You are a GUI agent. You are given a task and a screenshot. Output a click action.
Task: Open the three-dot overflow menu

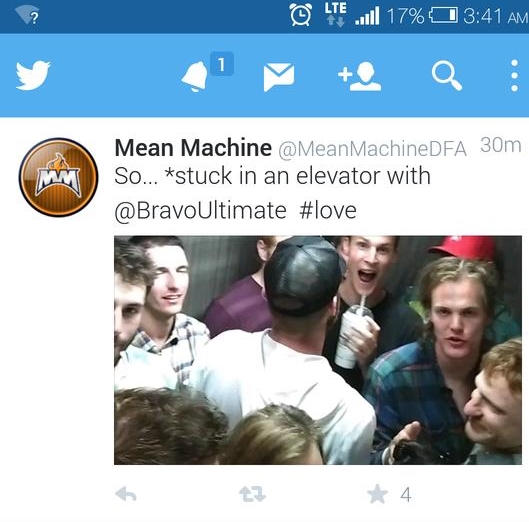tap(514, 76)
